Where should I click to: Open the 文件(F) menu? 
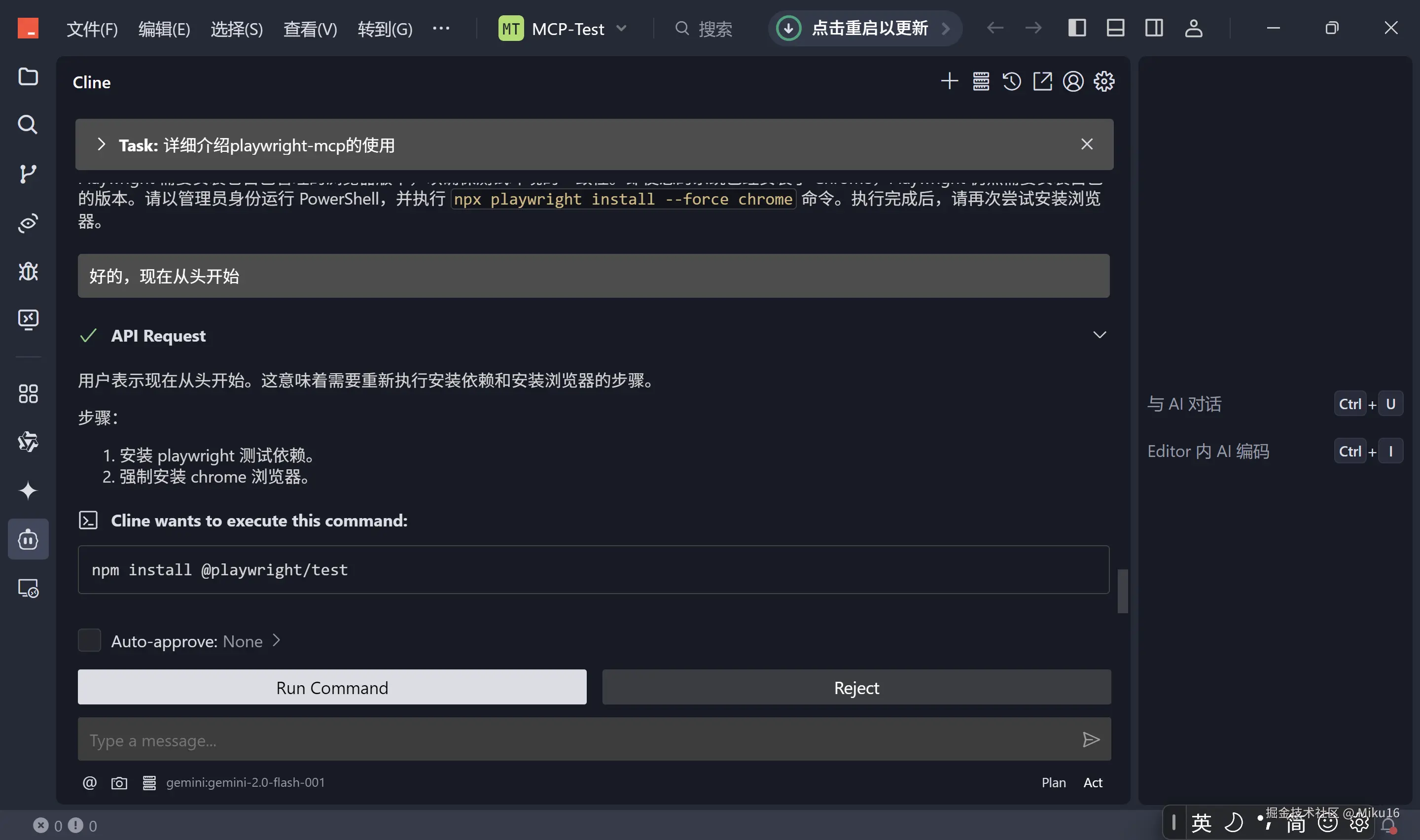tap(92, 28)
